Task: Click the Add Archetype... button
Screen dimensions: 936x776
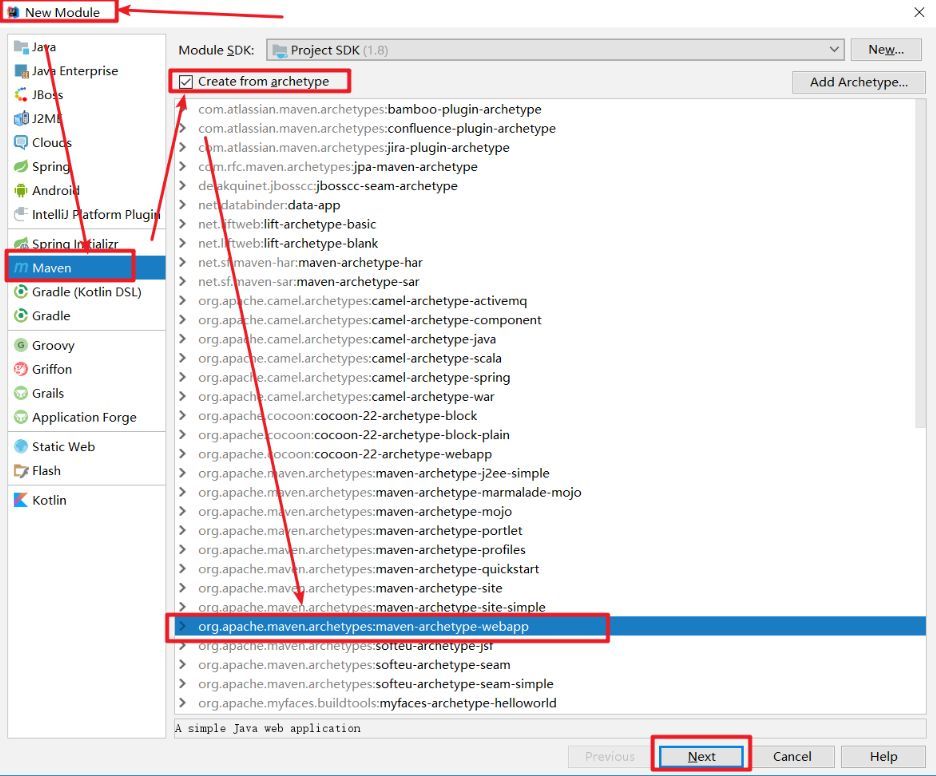Action: pos(858,82)
